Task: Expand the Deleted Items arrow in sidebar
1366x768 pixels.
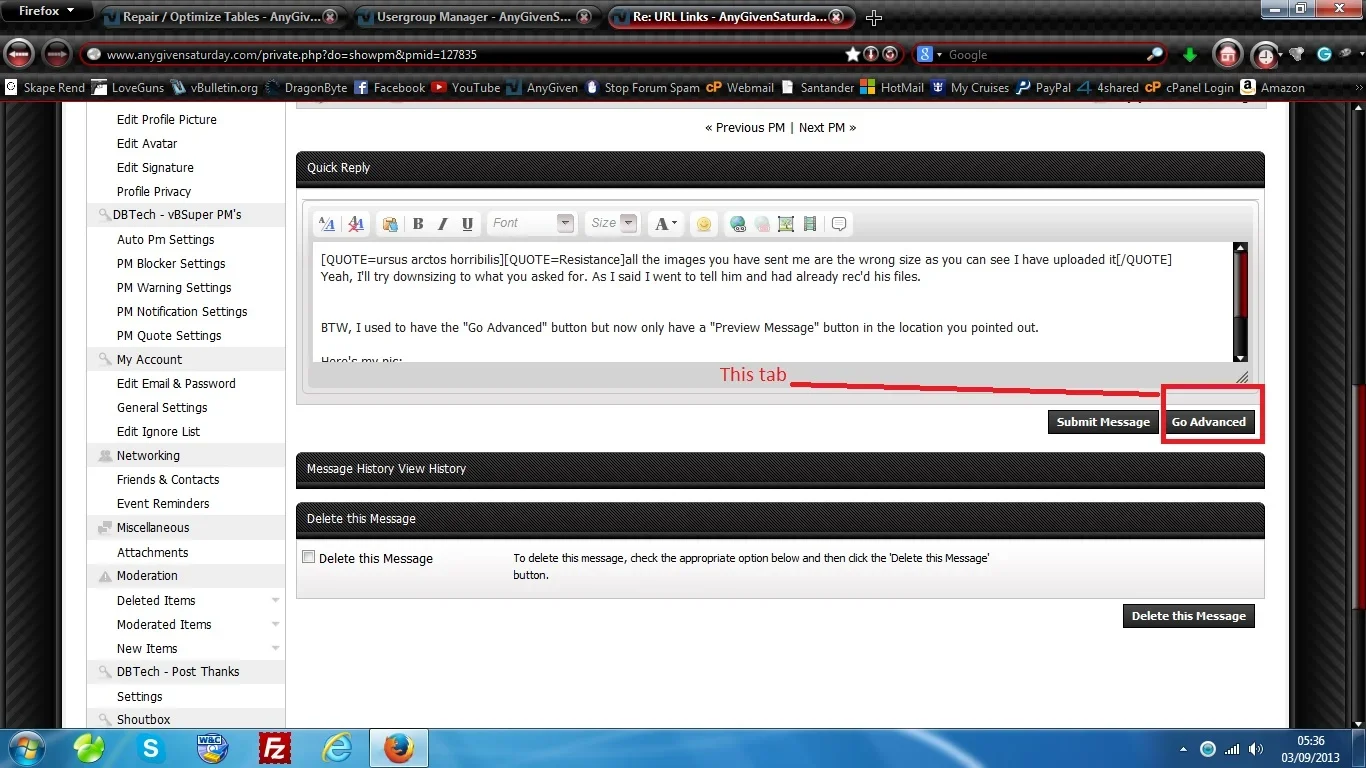Action: pos(275,601)
